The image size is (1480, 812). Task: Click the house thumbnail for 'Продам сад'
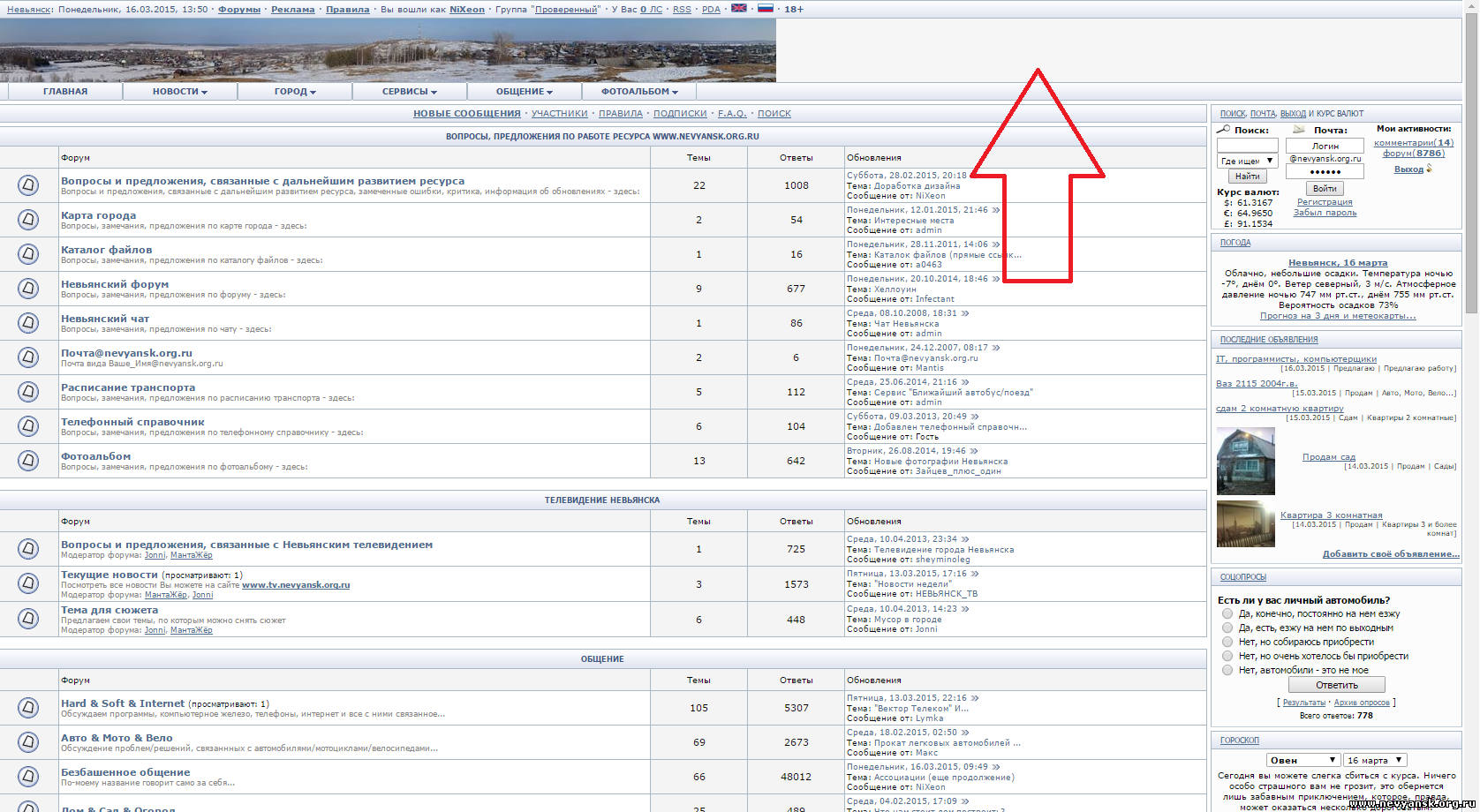[x=1245, y=461]
